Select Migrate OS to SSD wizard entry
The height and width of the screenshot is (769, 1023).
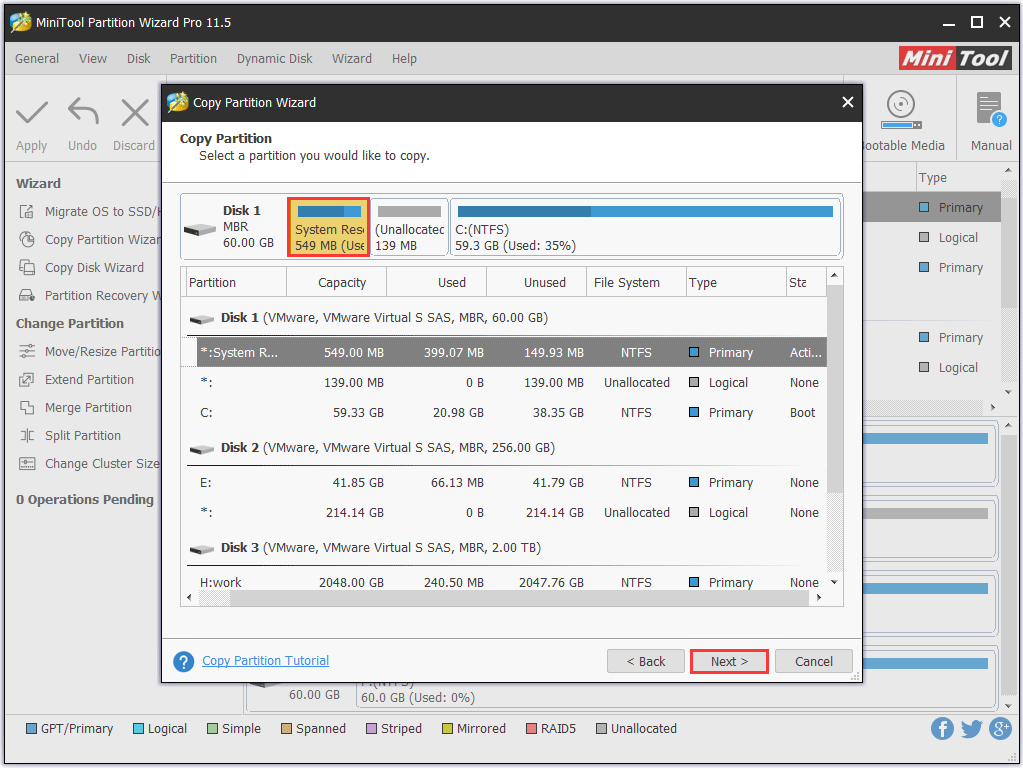(x=89, y=211)
